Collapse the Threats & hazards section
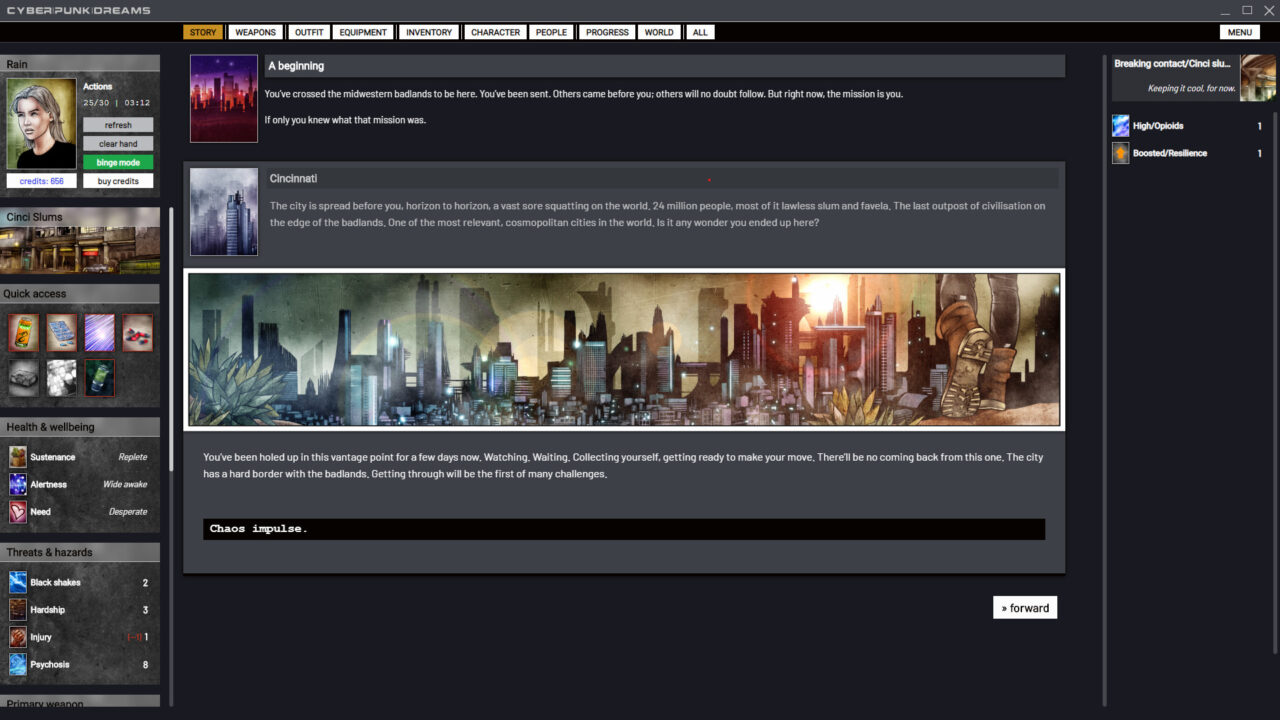Image resolution: width=1280 pixels, height=720 pixels. coord(80,551)
